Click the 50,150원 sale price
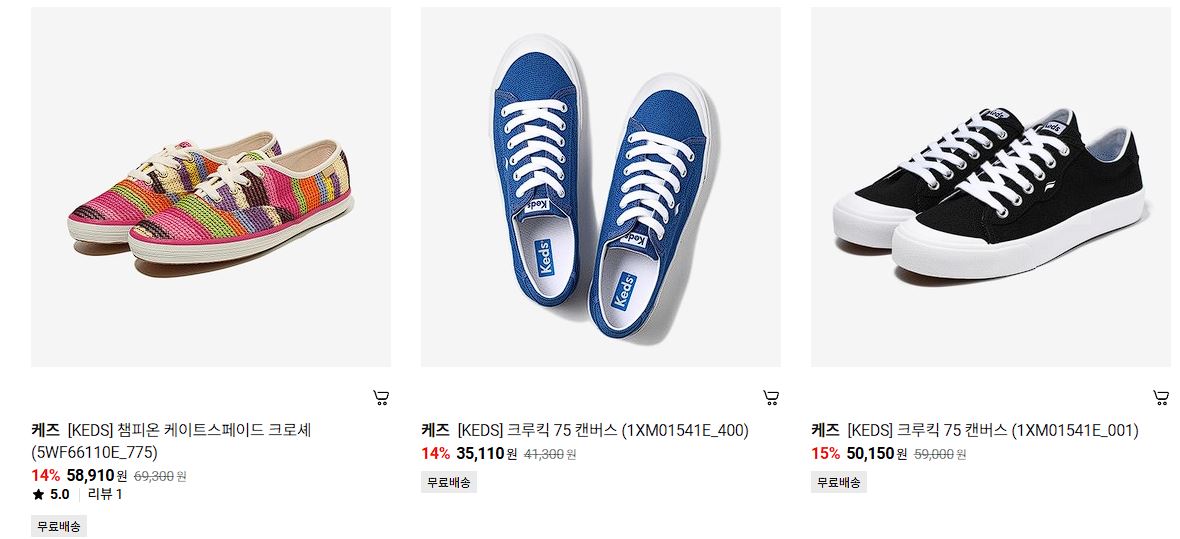This screenshot has height=539, width=1180. (876, 453)
